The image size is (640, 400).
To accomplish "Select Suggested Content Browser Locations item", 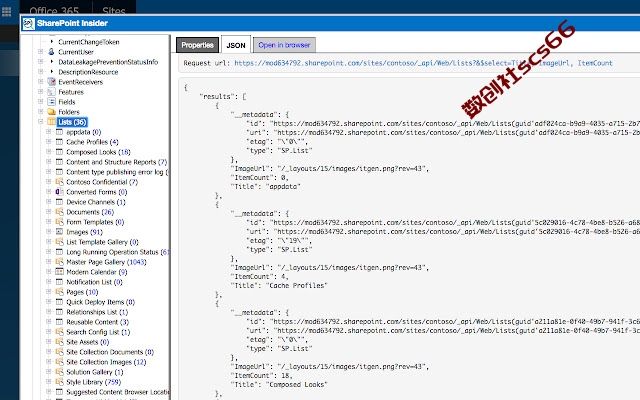I will pyautogui.click(x=118, y=392).
